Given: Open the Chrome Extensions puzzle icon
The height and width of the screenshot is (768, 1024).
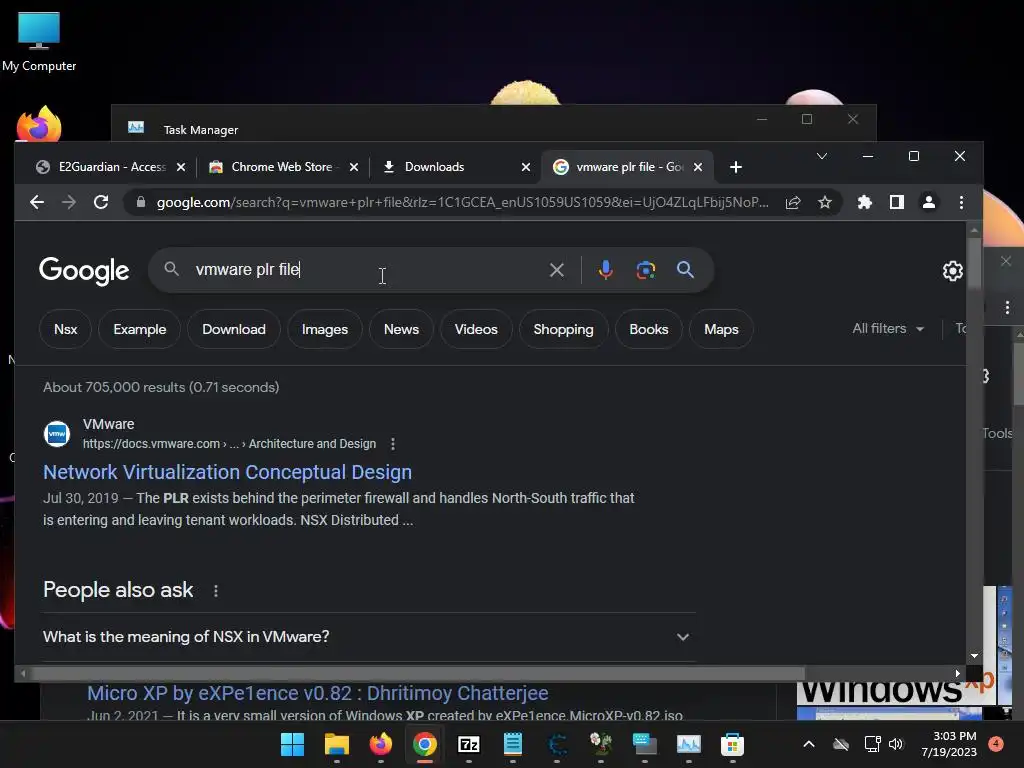Looking at the screenshot, I should (x=865, y=202).
